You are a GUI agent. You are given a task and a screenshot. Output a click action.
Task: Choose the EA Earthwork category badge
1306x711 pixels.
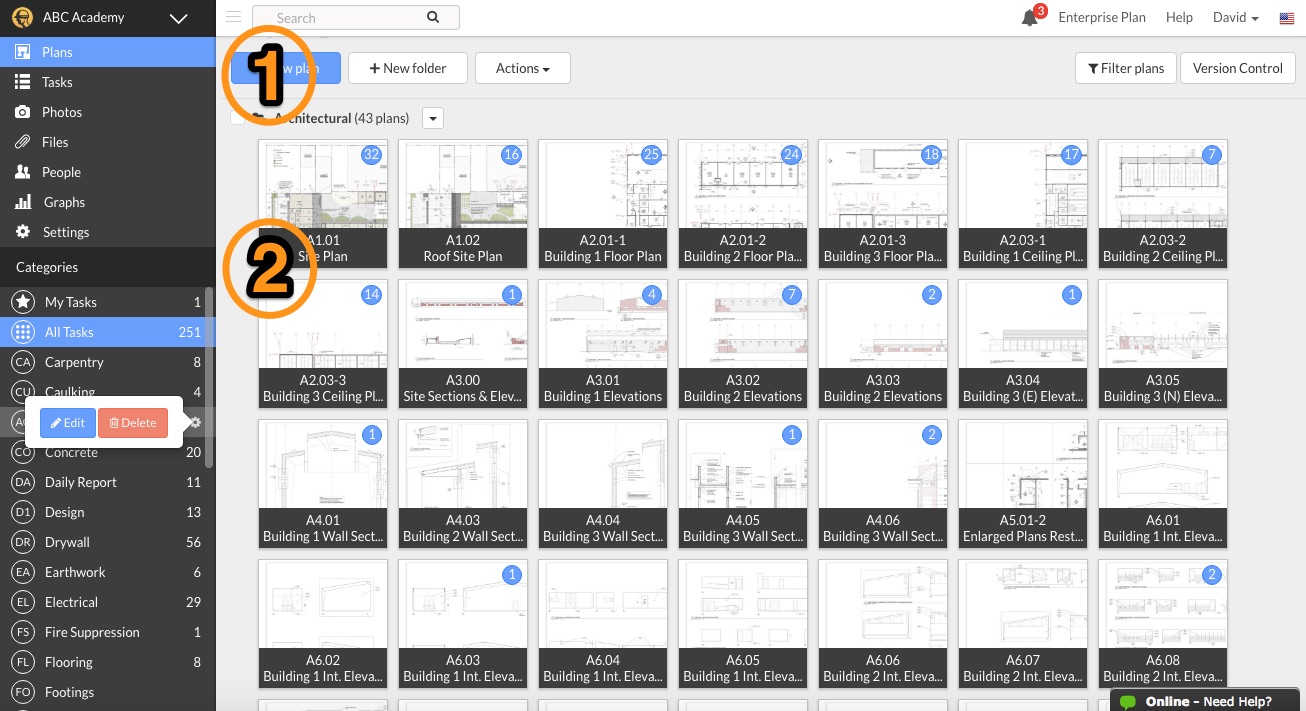pos(23,572)
